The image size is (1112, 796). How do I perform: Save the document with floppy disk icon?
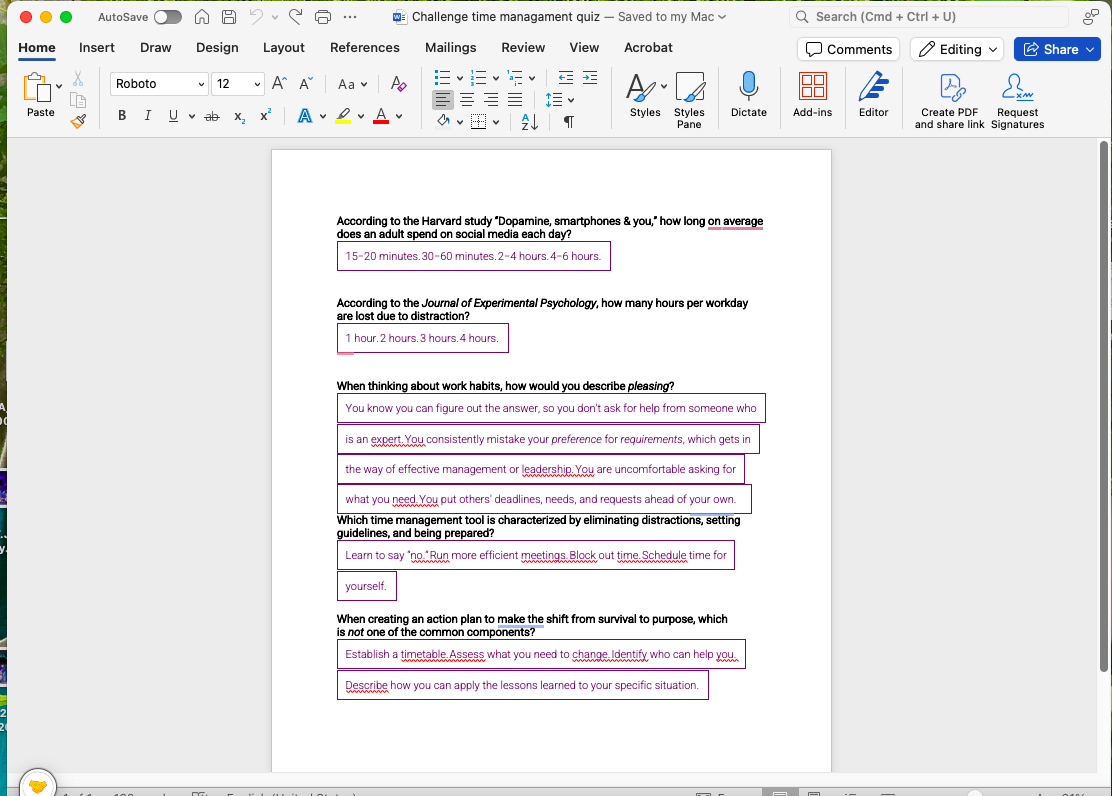tap(229, 16)
